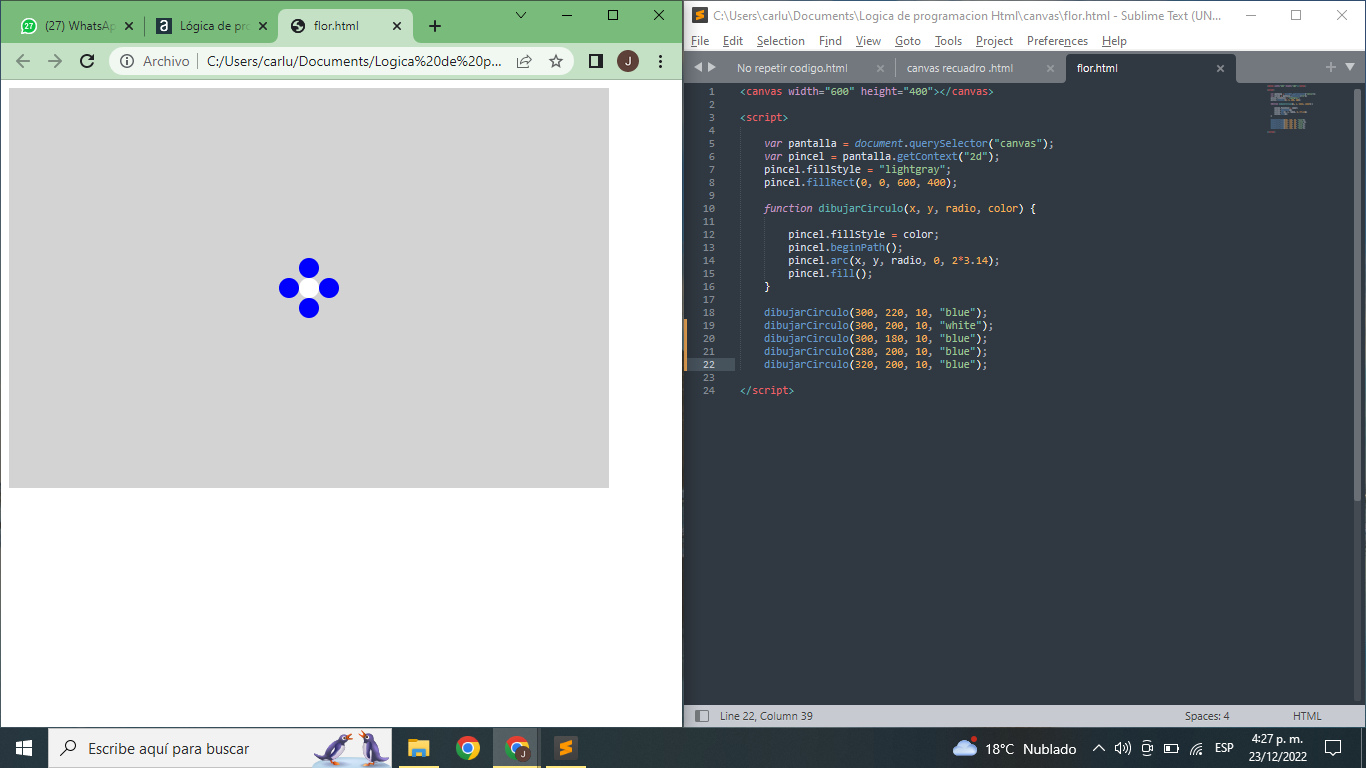This screenshot has height=768, width=1366.
Task: Open weather widget 18°C Nublado
Action: [1014, 748]
